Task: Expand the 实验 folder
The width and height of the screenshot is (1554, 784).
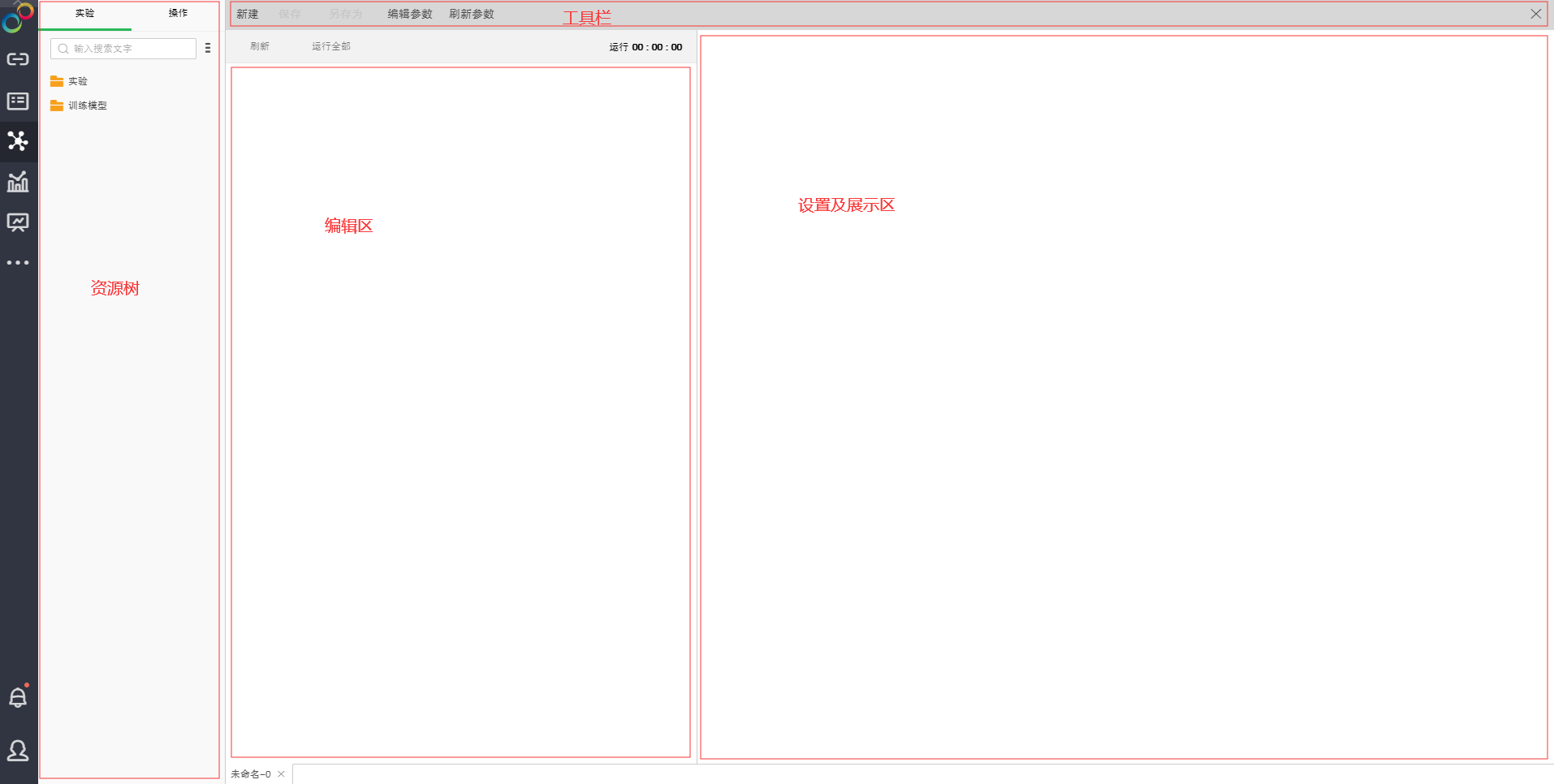Action: click(69, 81)
